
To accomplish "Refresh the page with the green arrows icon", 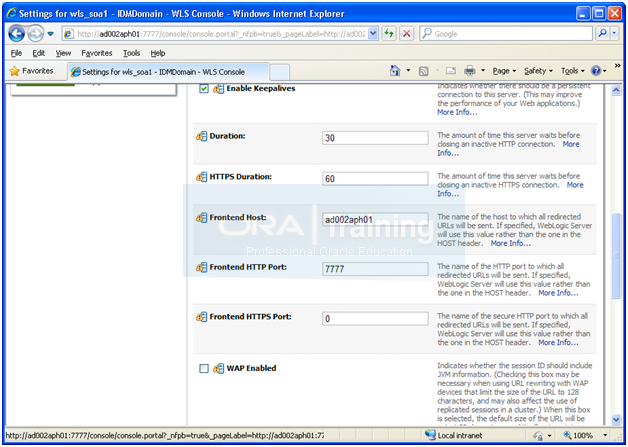I will [x=388, y=34].
